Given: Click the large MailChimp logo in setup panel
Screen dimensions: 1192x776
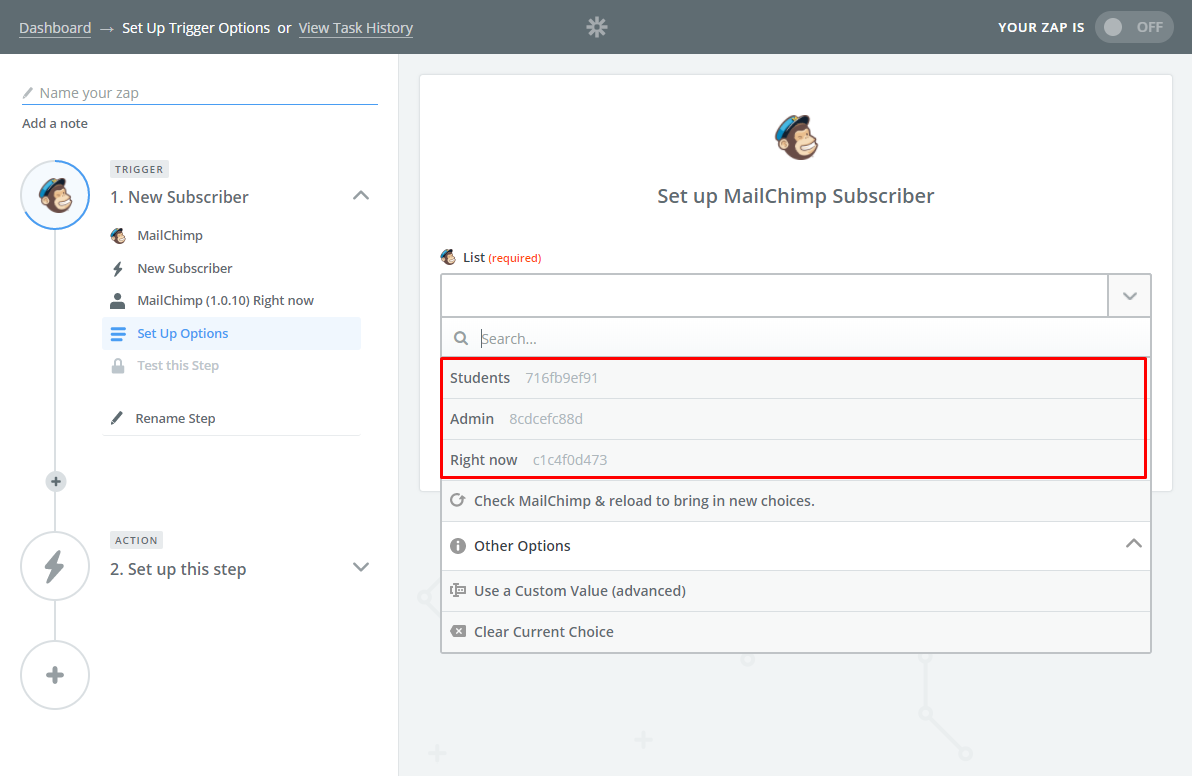Looking at the screenshot, I should click(796, 138).
